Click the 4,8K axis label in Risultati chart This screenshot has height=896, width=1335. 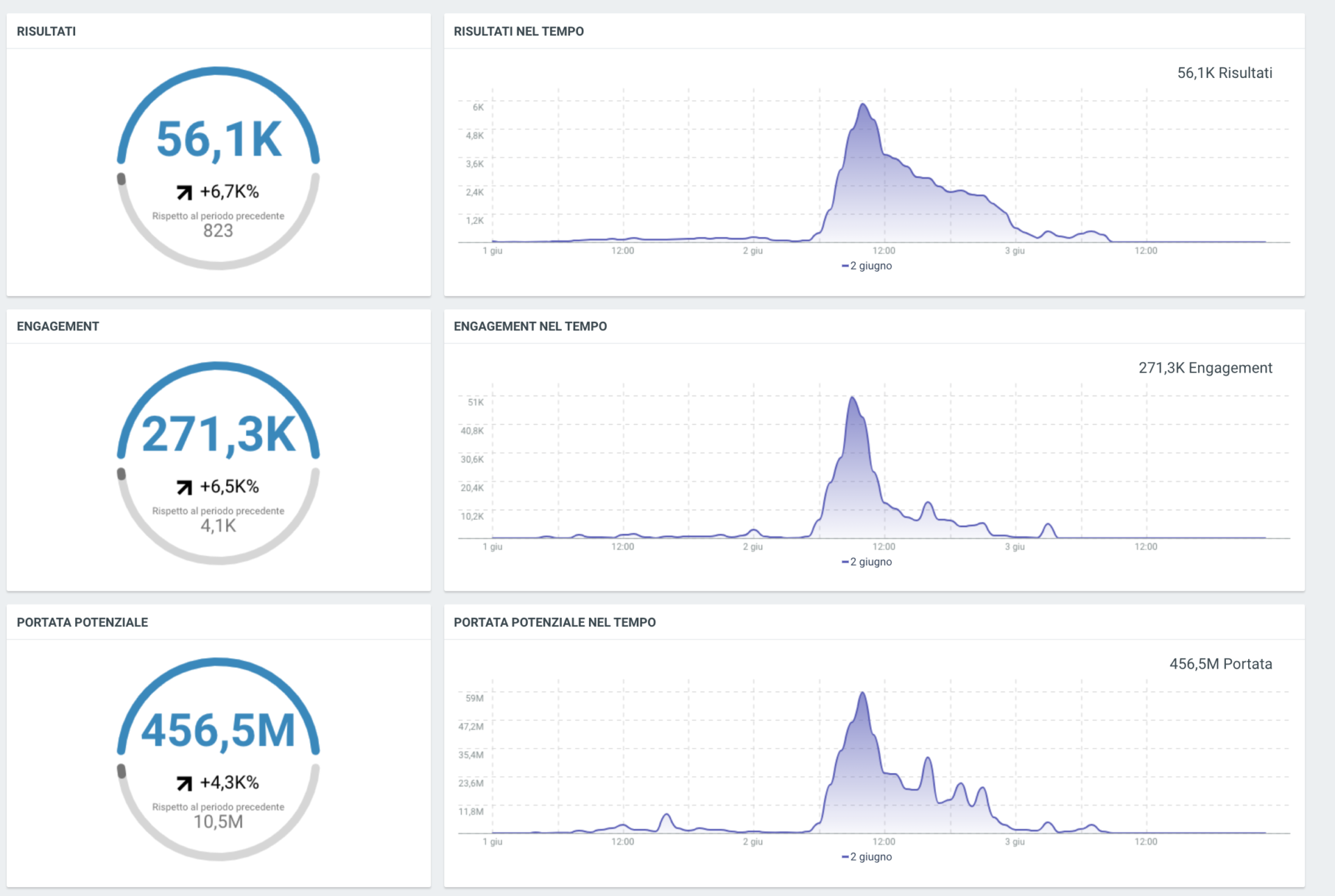(x=475, y=136)
